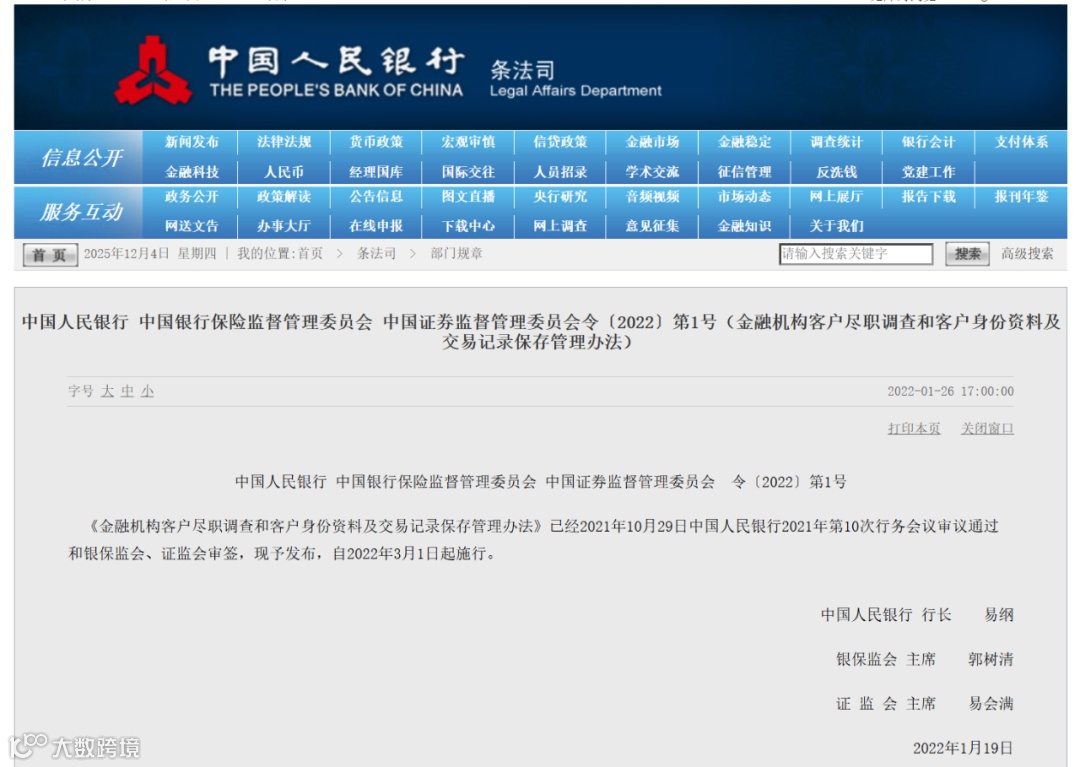This screenshot has width=1080, height=767.
Task: Open the 宏观审慎 menu item
Action: [468, 142]
